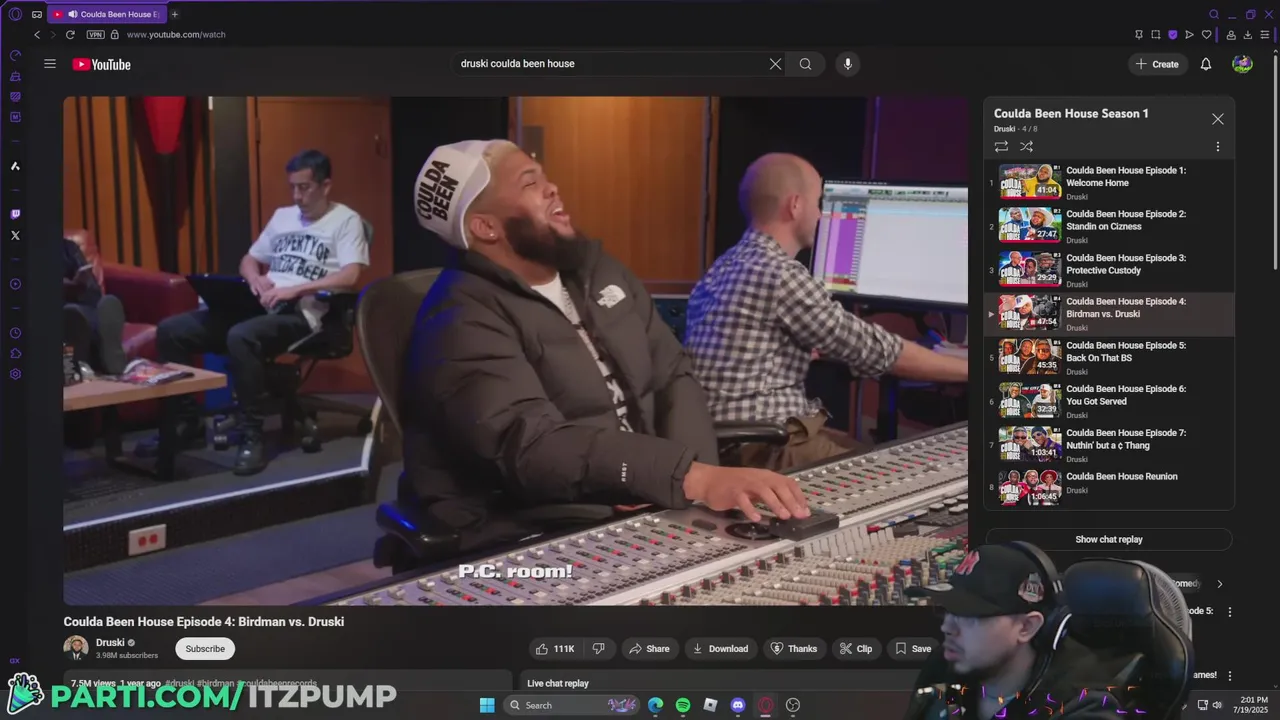1280x720 pixels.
Task: Click the video player to pause
Action: click(x=515, y=350)
